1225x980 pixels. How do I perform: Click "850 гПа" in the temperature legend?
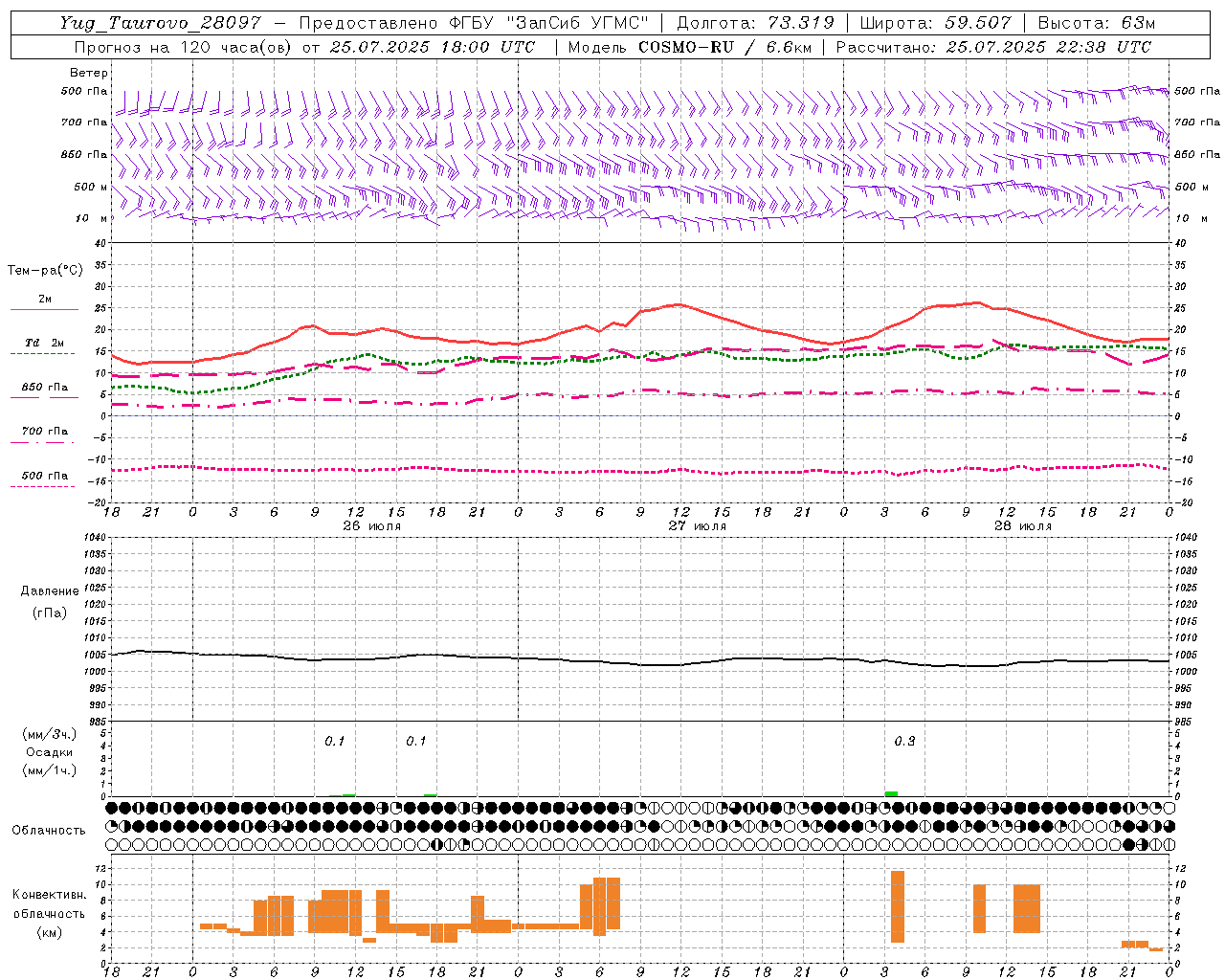point(45,387)
